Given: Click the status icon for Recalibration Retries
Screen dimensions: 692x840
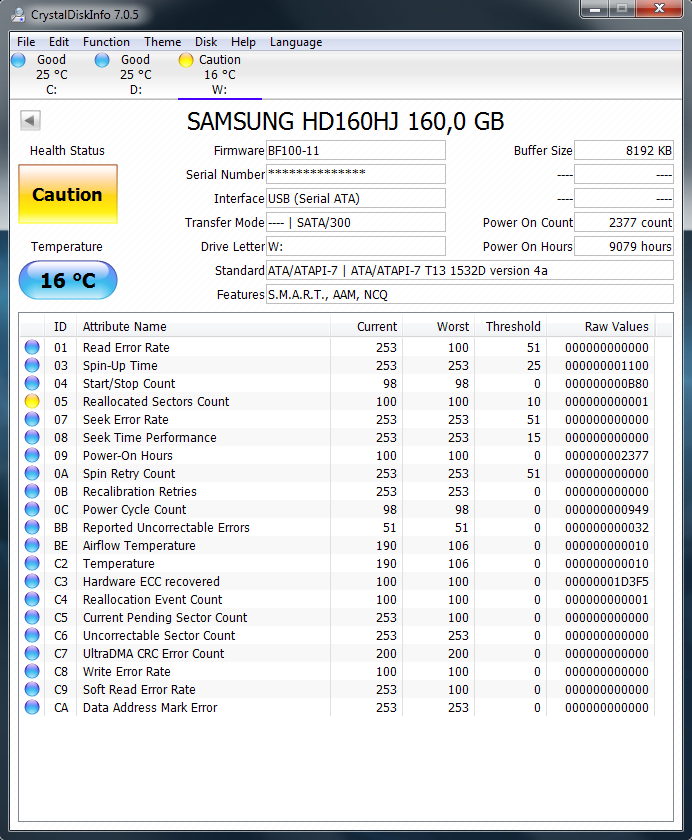Looking at the screenshot, I should (32, 491).
